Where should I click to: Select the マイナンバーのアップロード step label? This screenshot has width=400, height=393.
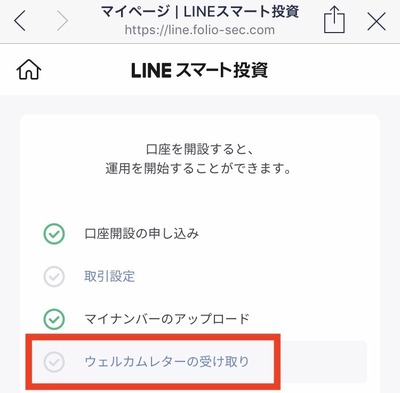[x=167, y=319]
